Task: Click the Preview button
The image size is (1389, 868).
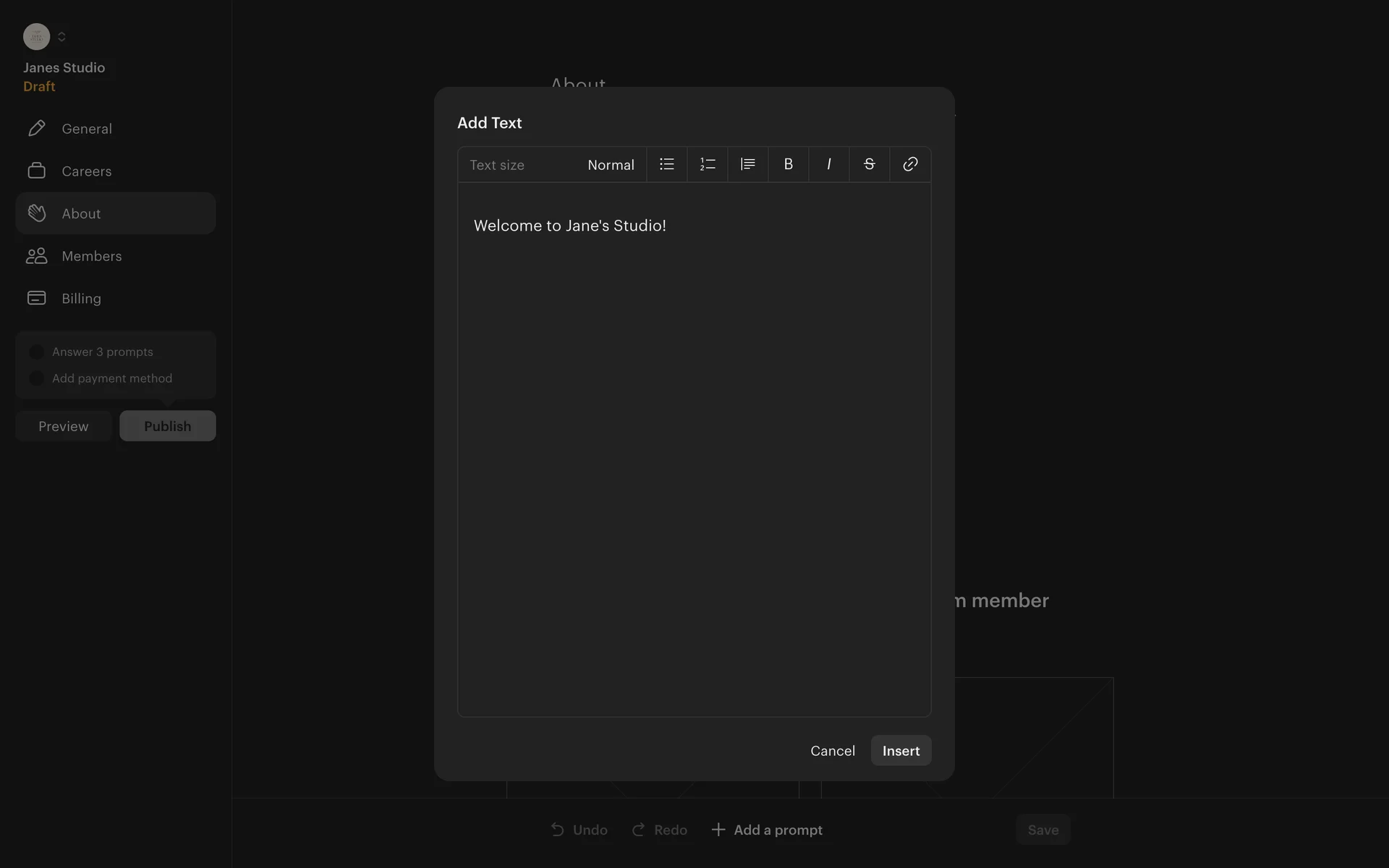Action: (64, 426)
